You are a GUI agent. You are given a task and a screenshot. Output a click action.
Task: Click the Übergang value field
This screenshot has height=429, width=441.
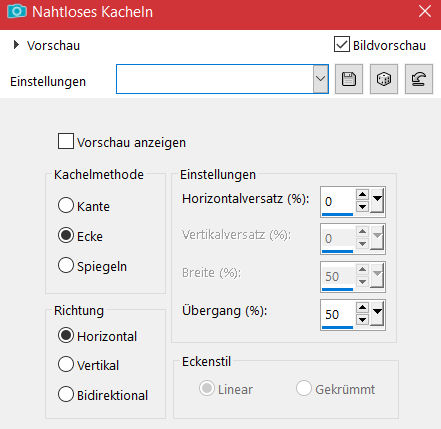pyautogui.click(x=337, y=314)
